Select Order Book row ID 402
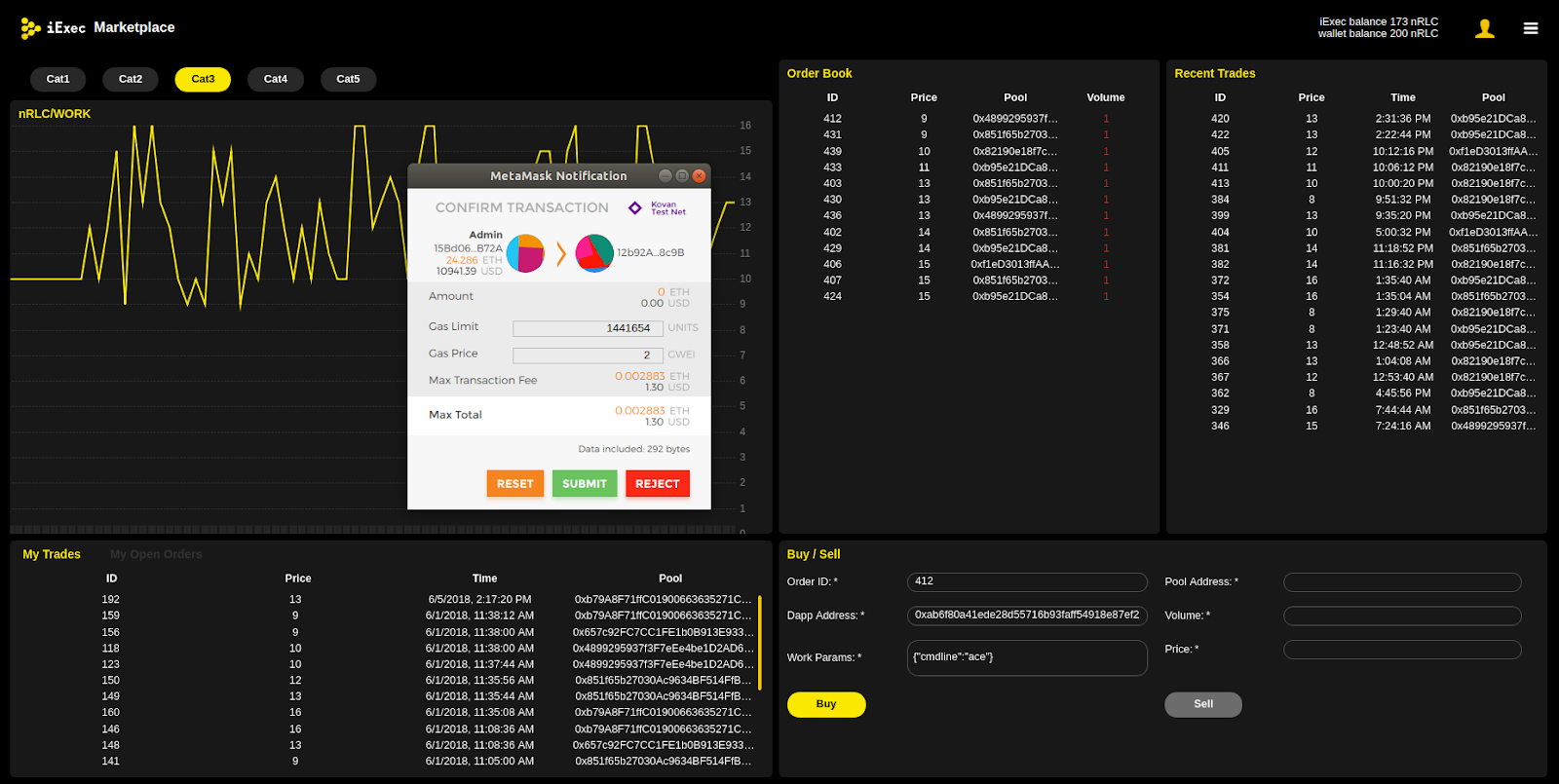 (970, 232)
